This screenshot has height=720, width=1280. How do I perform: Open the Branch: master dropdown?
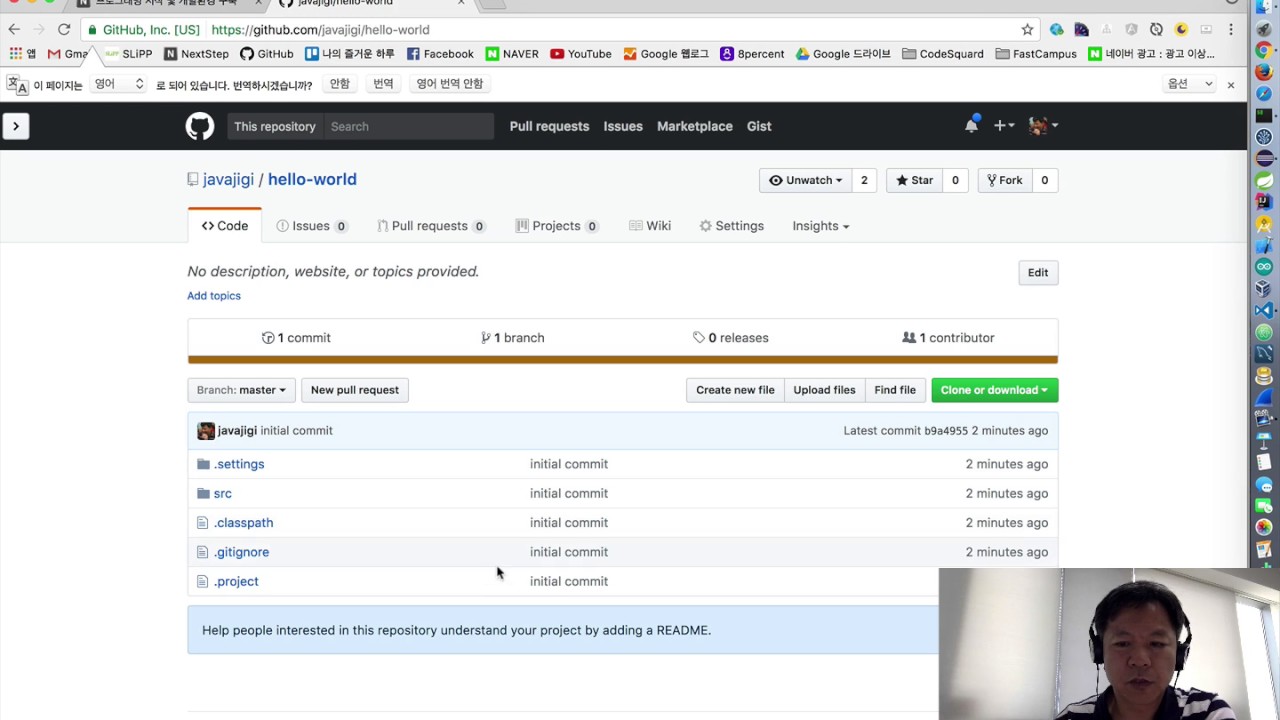pyautogui.click(x=241, y=390)
